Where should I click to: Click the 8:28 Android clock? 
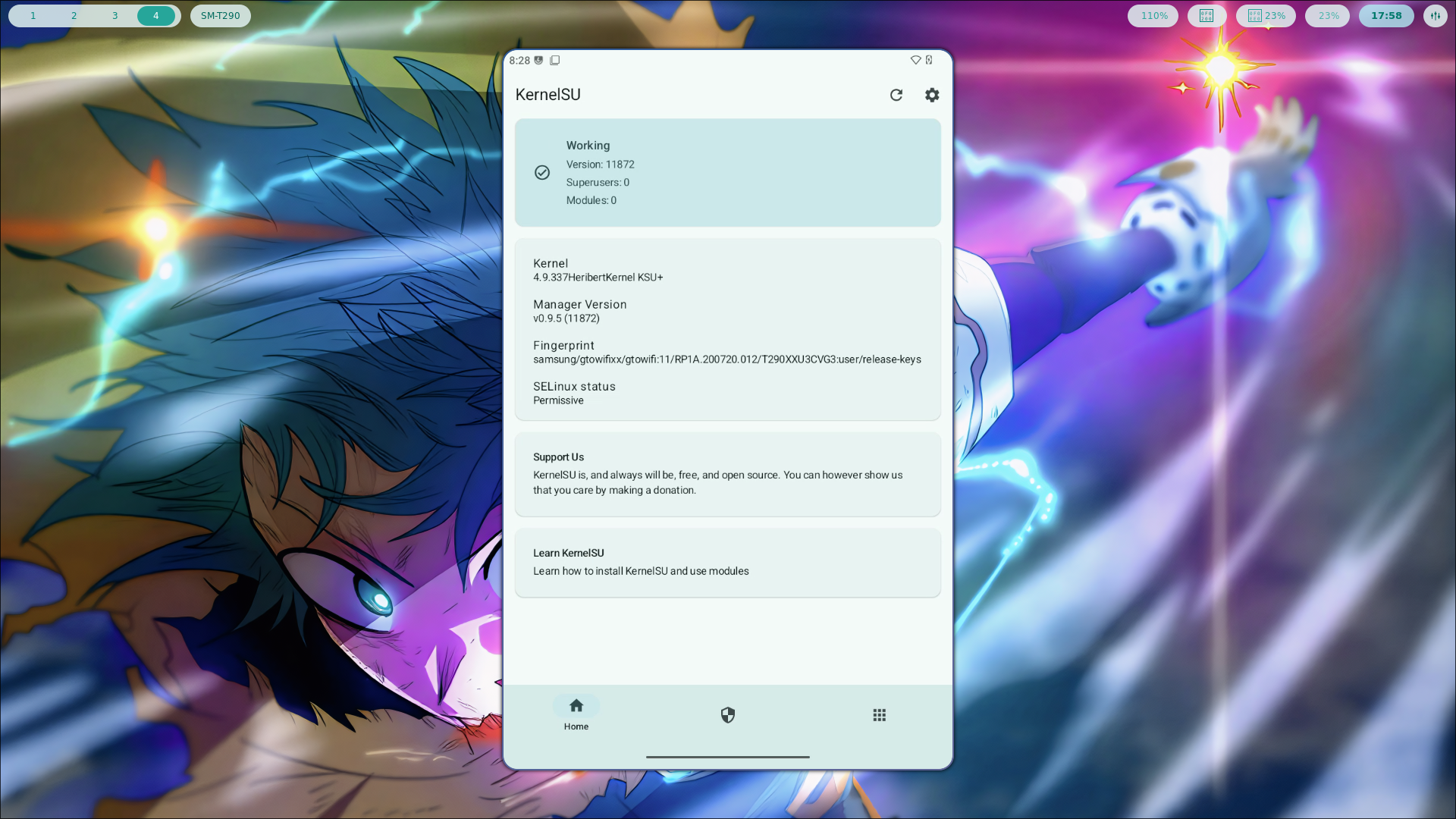[x=519, y=61]
